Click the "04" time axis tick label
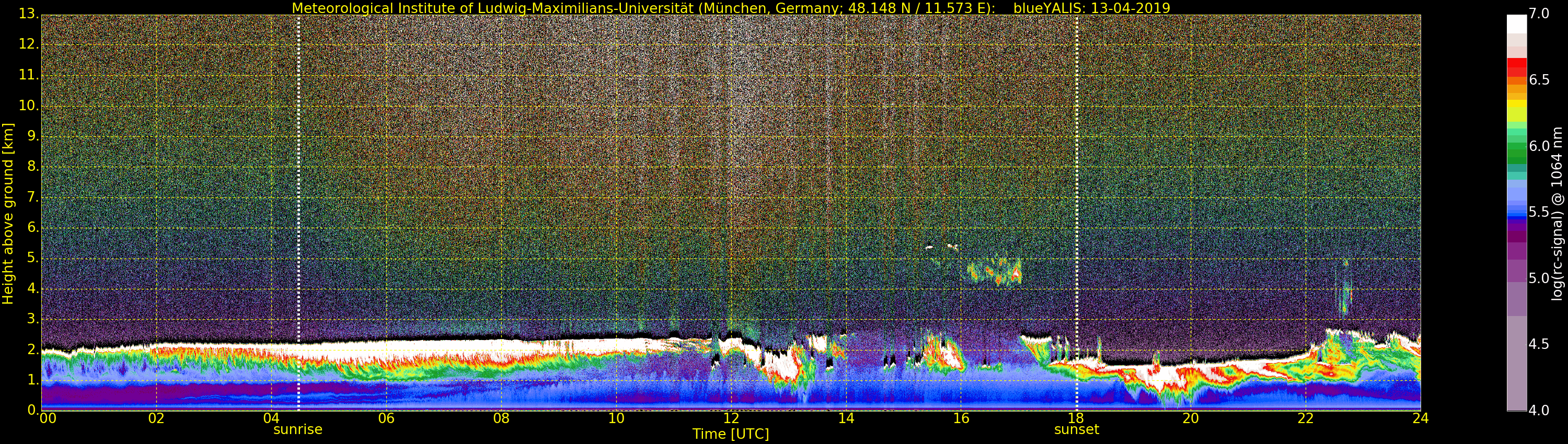Image resolution: width=1568 pixels, height=444 pixels. [271, 418]
